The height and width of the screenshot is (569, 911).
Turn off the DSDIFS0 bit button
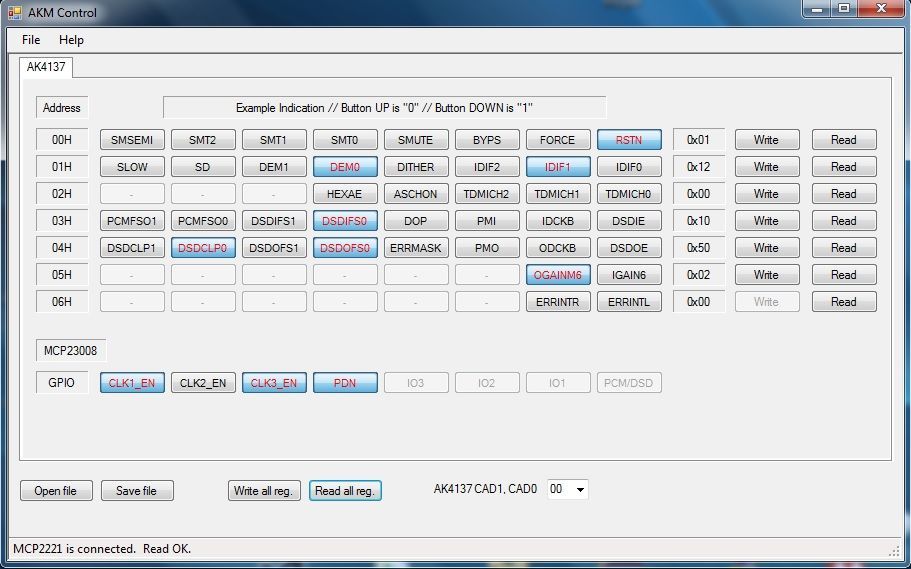[345, 221]
